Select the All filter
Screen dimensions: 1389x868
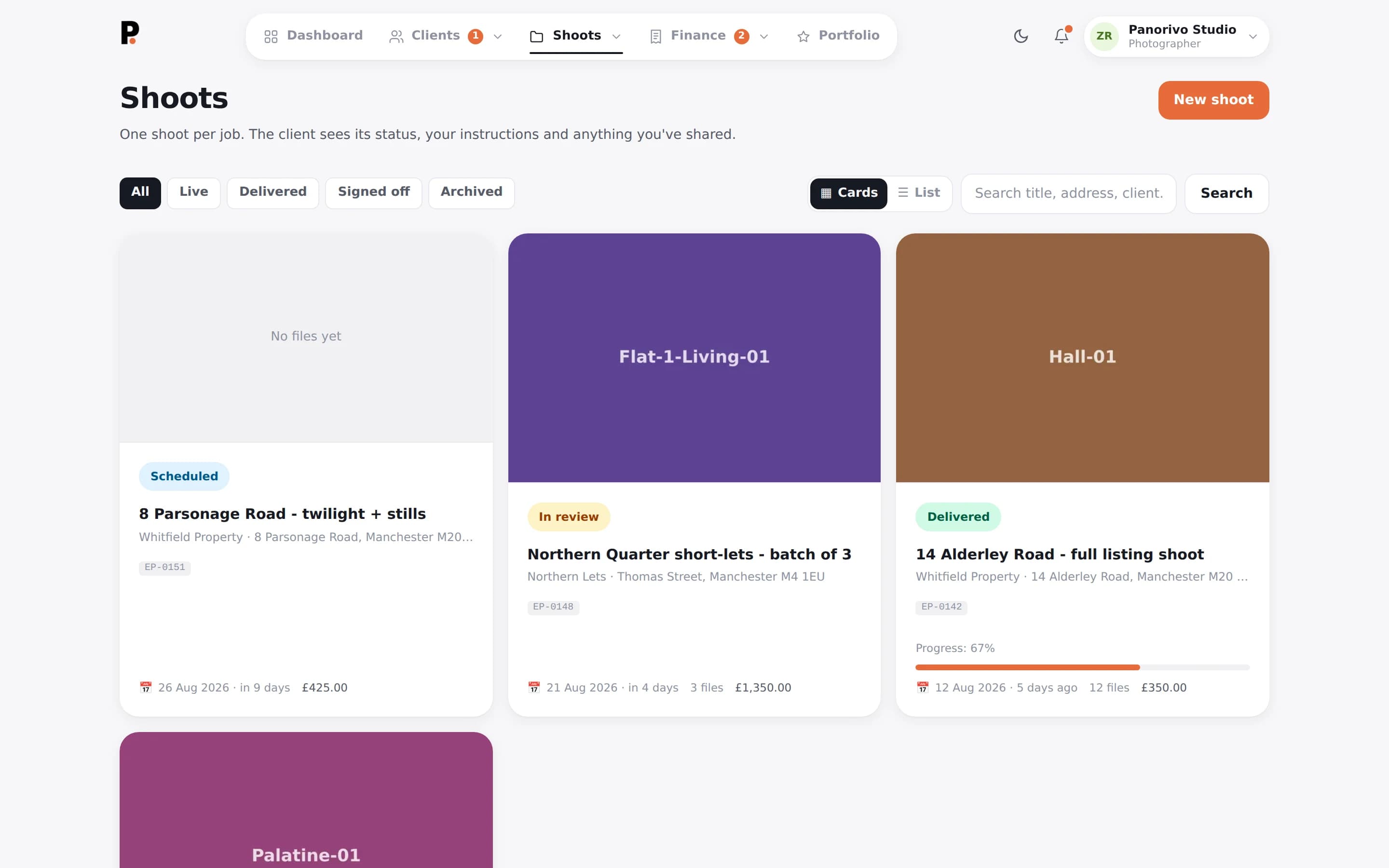(x=140, y=192)
